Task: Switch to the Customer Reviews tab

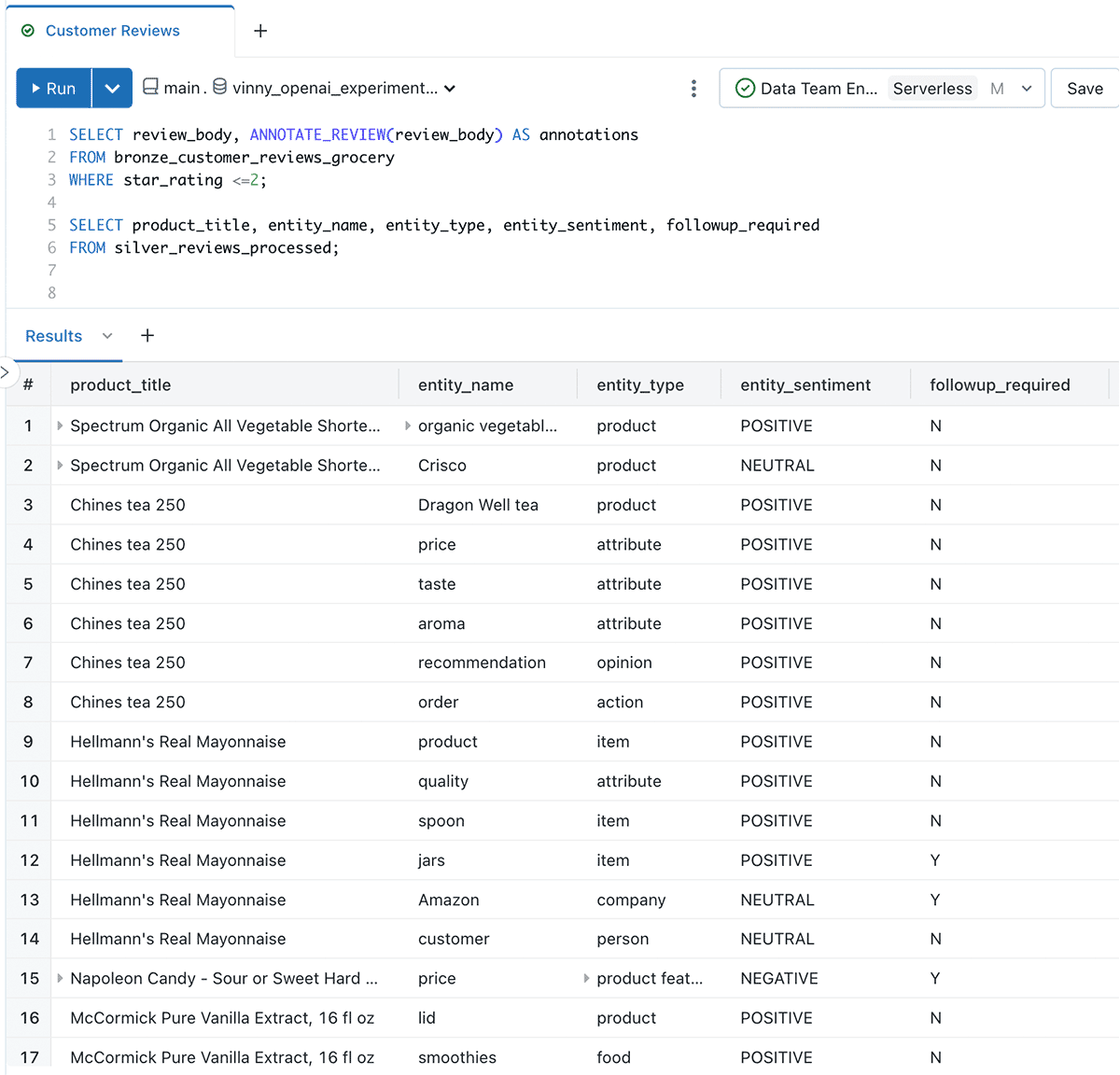Action: tap(112, 31)
